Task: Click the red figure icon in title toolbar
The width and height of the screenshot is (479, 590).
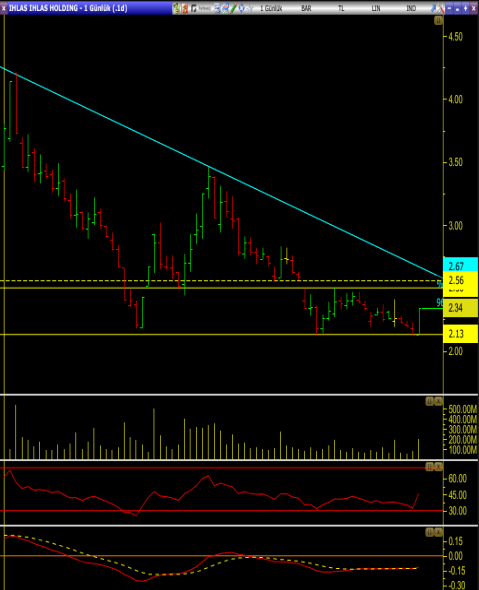Action: pyautogui.click(x=185, y=8)
